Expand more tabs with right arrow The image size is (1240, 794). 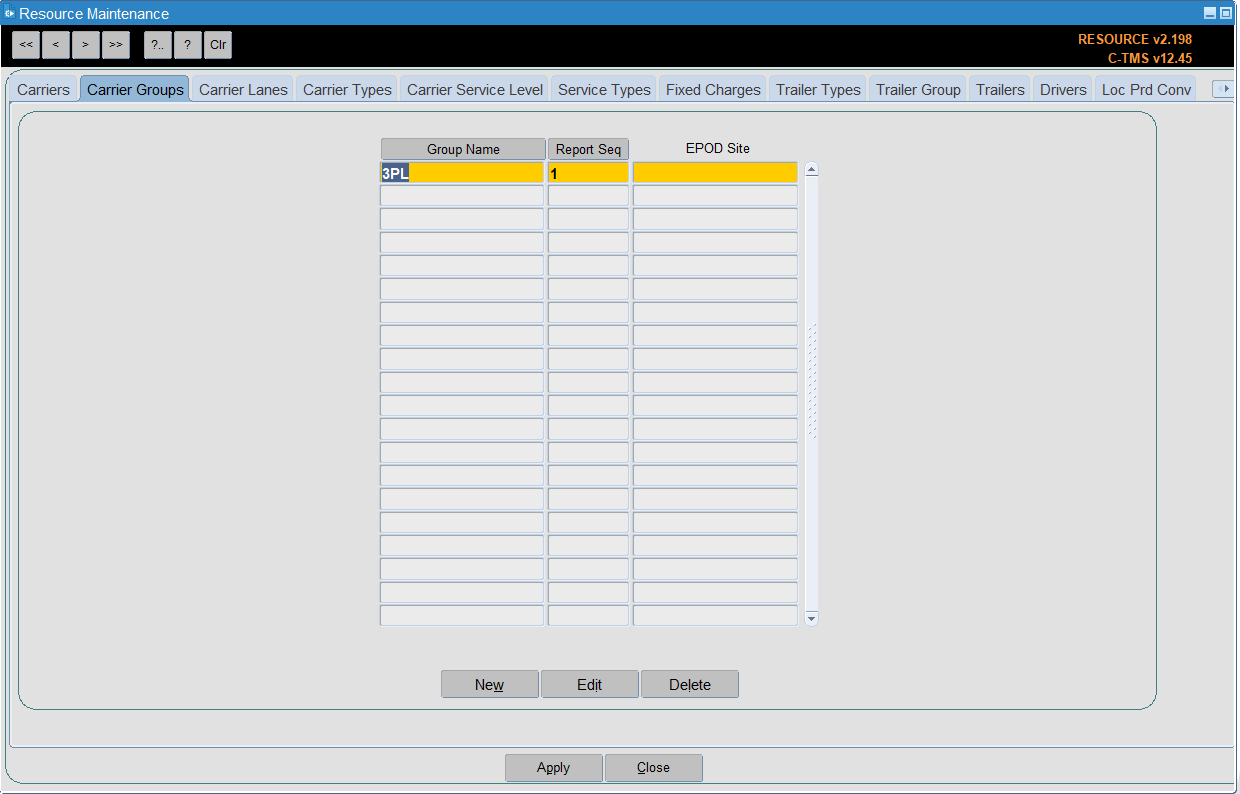tap(1223, 89)
